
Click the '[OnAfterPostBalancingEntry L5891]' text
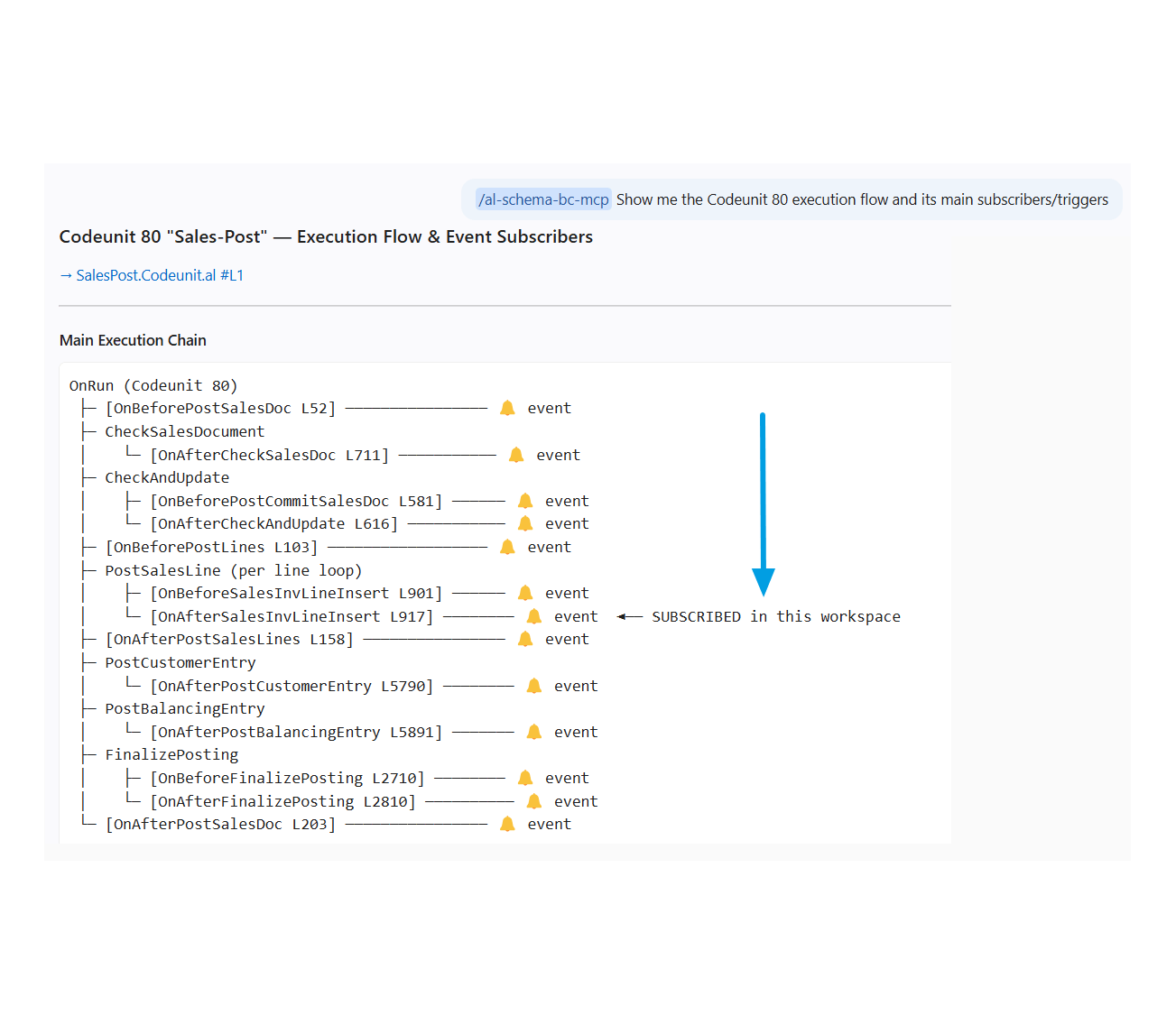[296, 732]
